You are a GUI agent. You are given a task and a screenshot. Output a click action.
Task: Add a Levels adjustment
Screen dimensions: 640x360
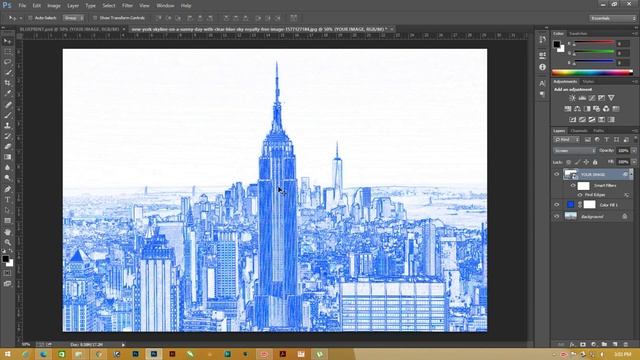point(582,98)
